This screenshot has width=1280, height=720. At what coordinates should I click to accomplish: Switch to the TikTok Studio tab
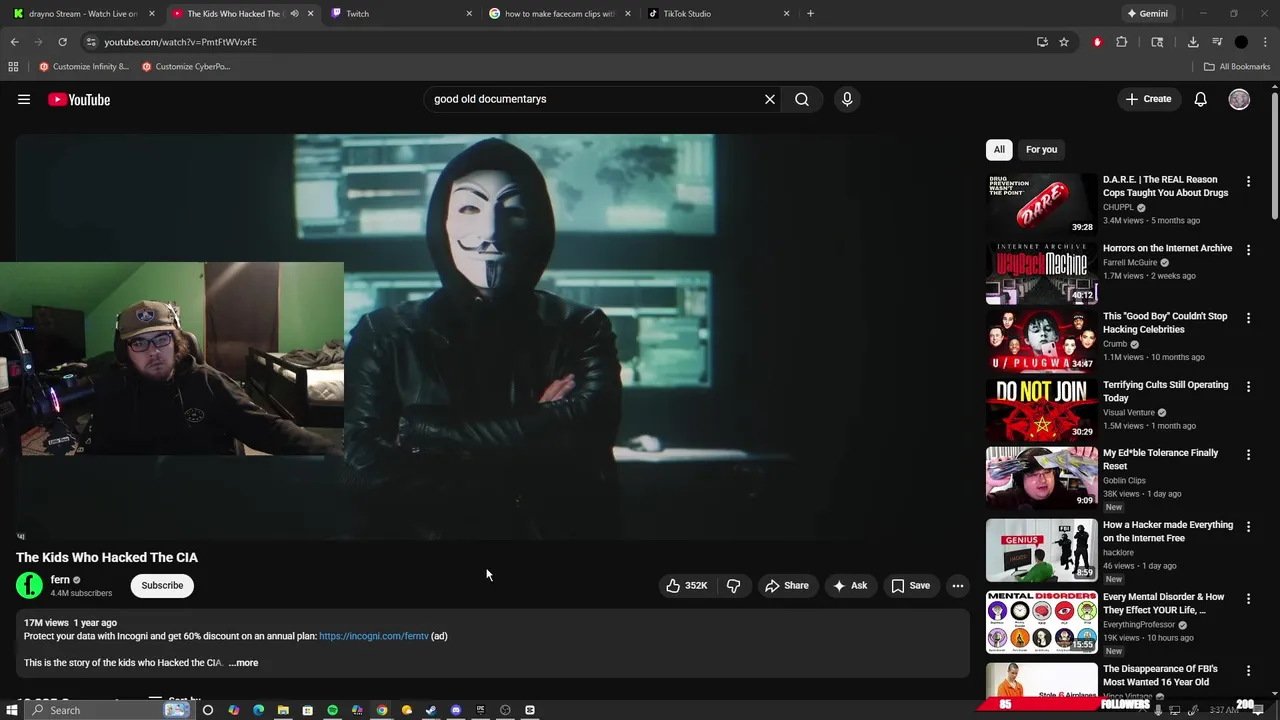[718, 14]
